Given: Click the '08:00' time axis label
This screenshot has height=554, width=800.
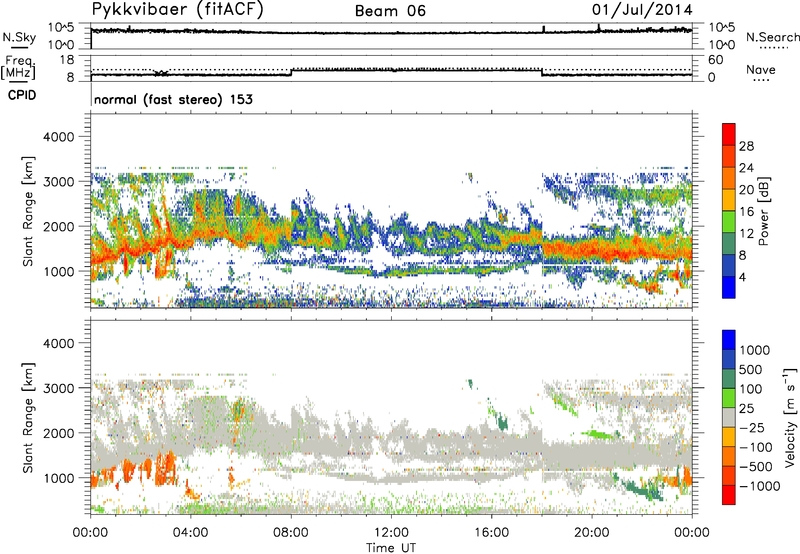Looking at the screenshot, I should [291, 533].
